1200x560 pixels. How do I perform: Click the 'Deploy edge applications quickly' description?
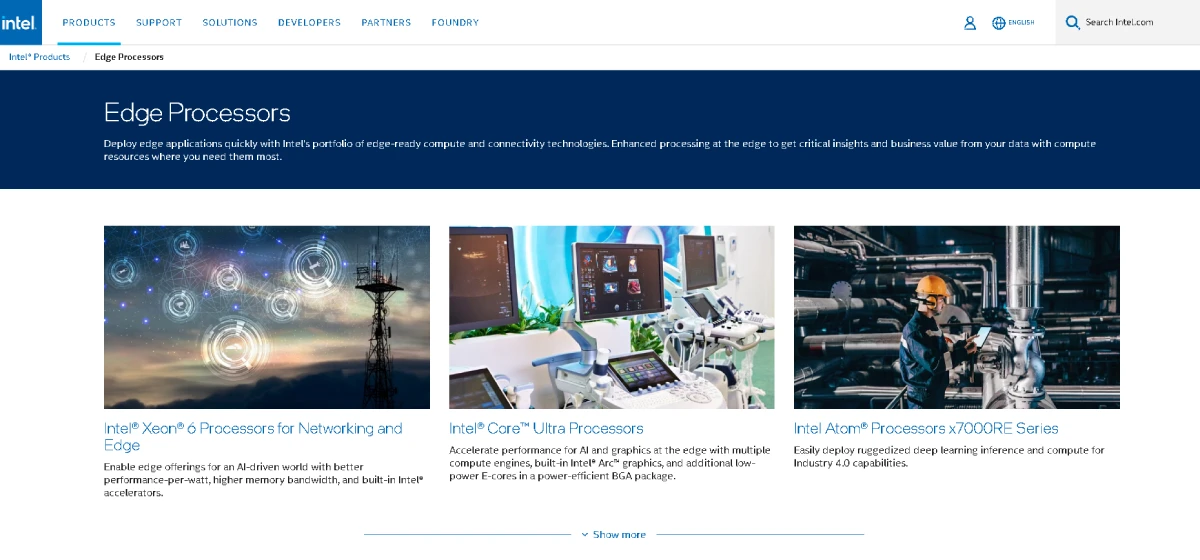pos(600,150)
